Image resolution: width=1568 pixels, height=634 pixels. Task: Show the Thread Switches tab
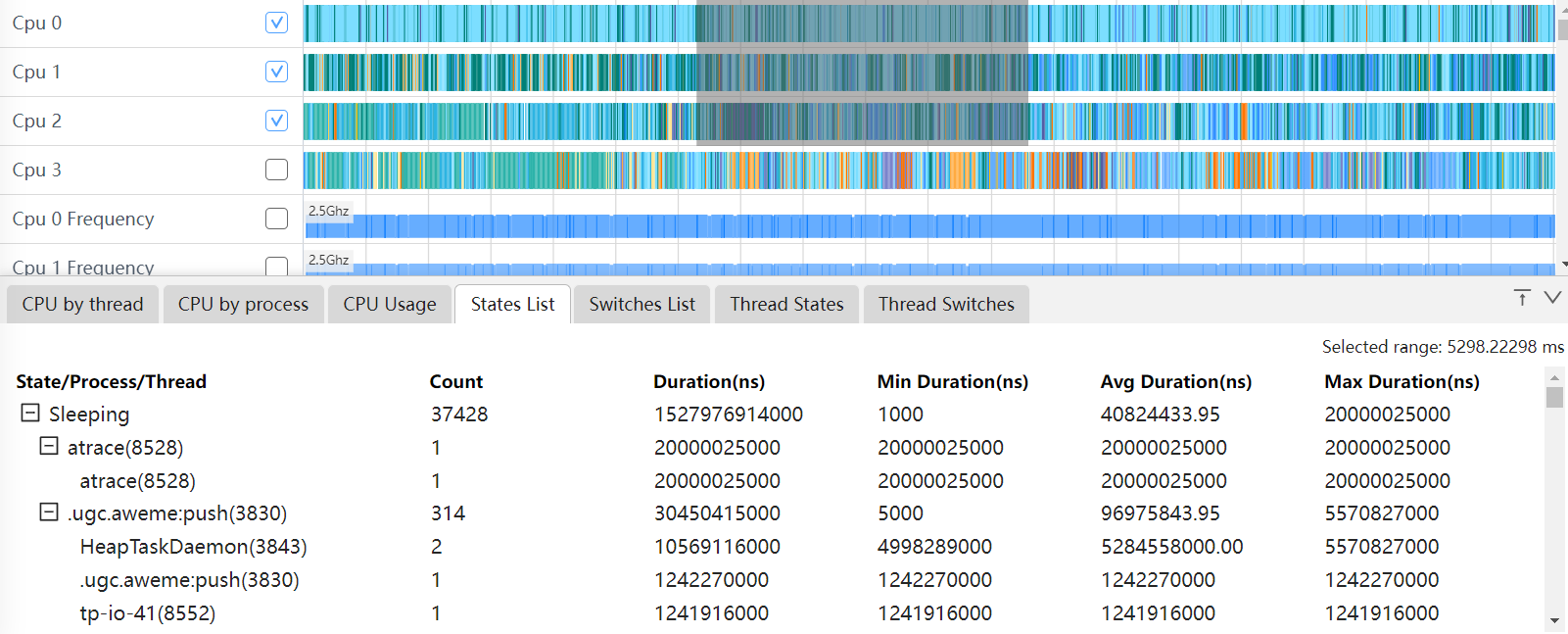(946, 305)
